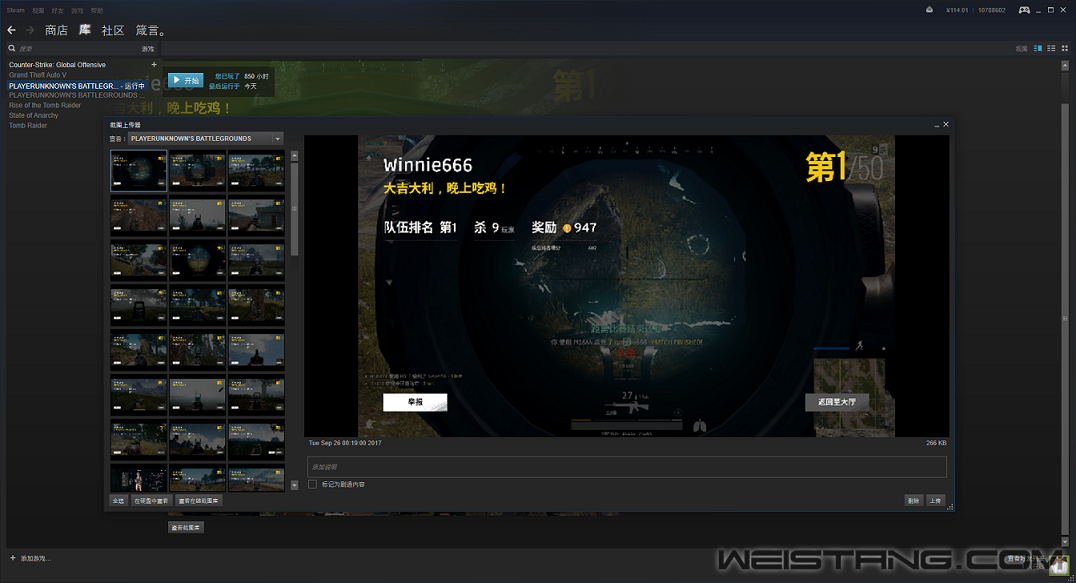This screenshot has width=1076, height=583.
Task: Select the first highlighted screenshot thumbnail
Action: coord(139,171)
